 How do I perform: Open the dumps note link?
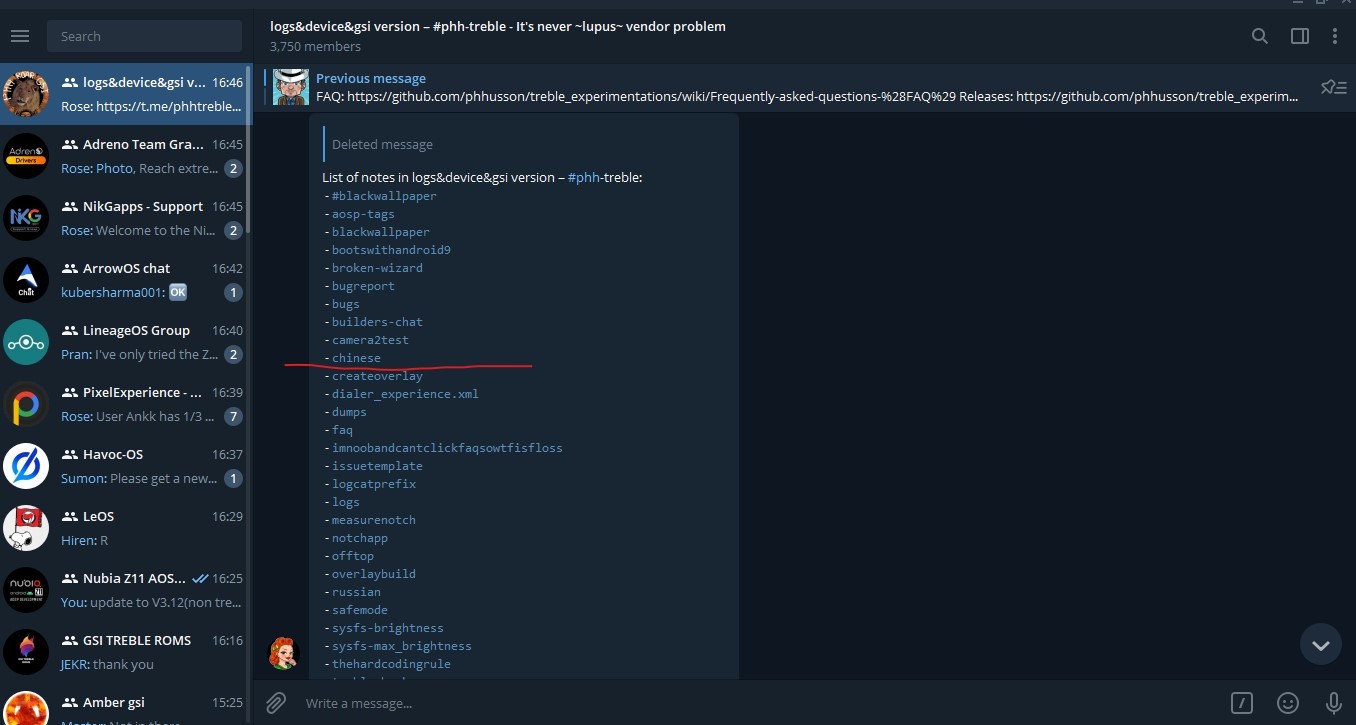(349, 412)
